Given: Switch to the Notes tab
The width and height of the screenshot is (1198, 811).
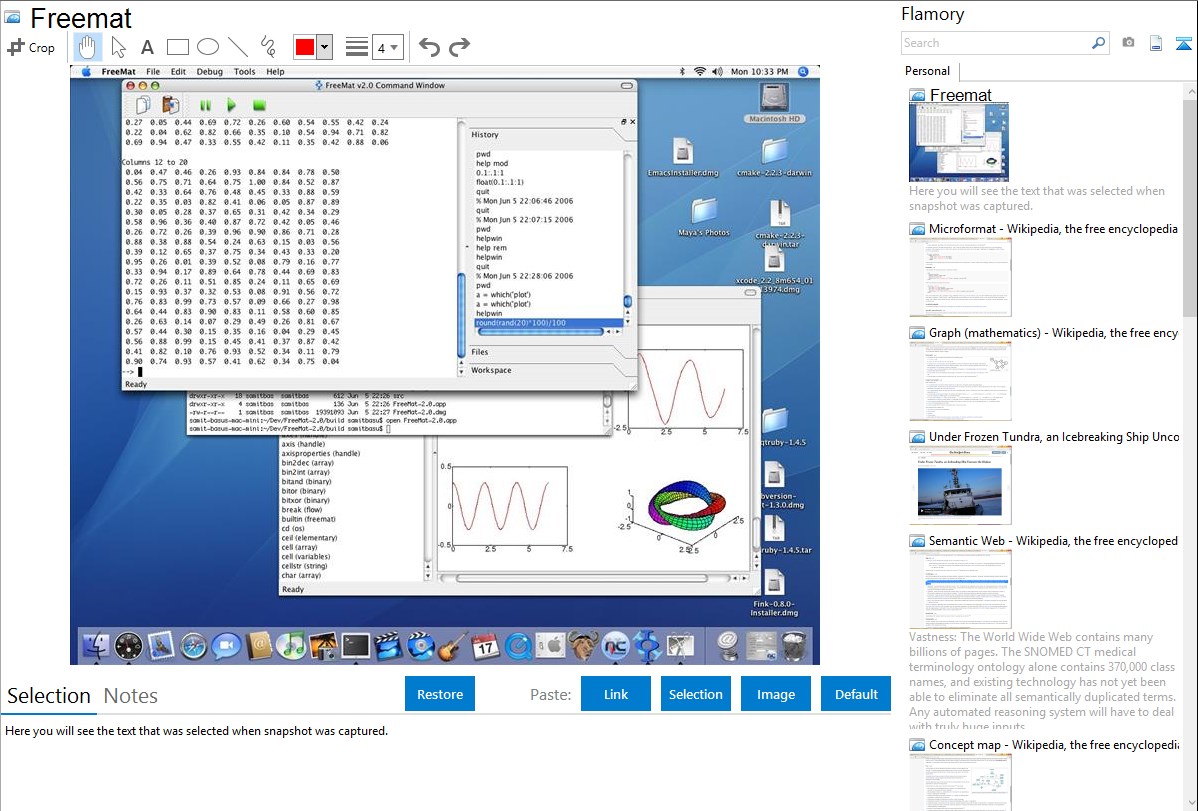Looking at the screenshot, I should 131,696.
